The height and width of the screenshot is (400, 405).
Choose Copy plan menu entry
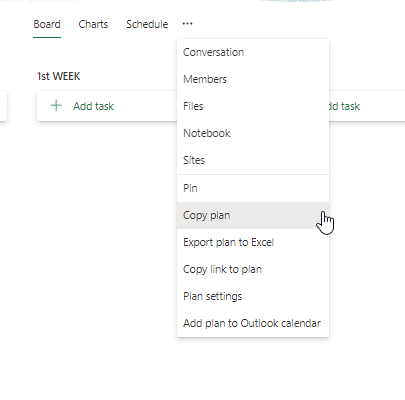click(x=253, y=215)
